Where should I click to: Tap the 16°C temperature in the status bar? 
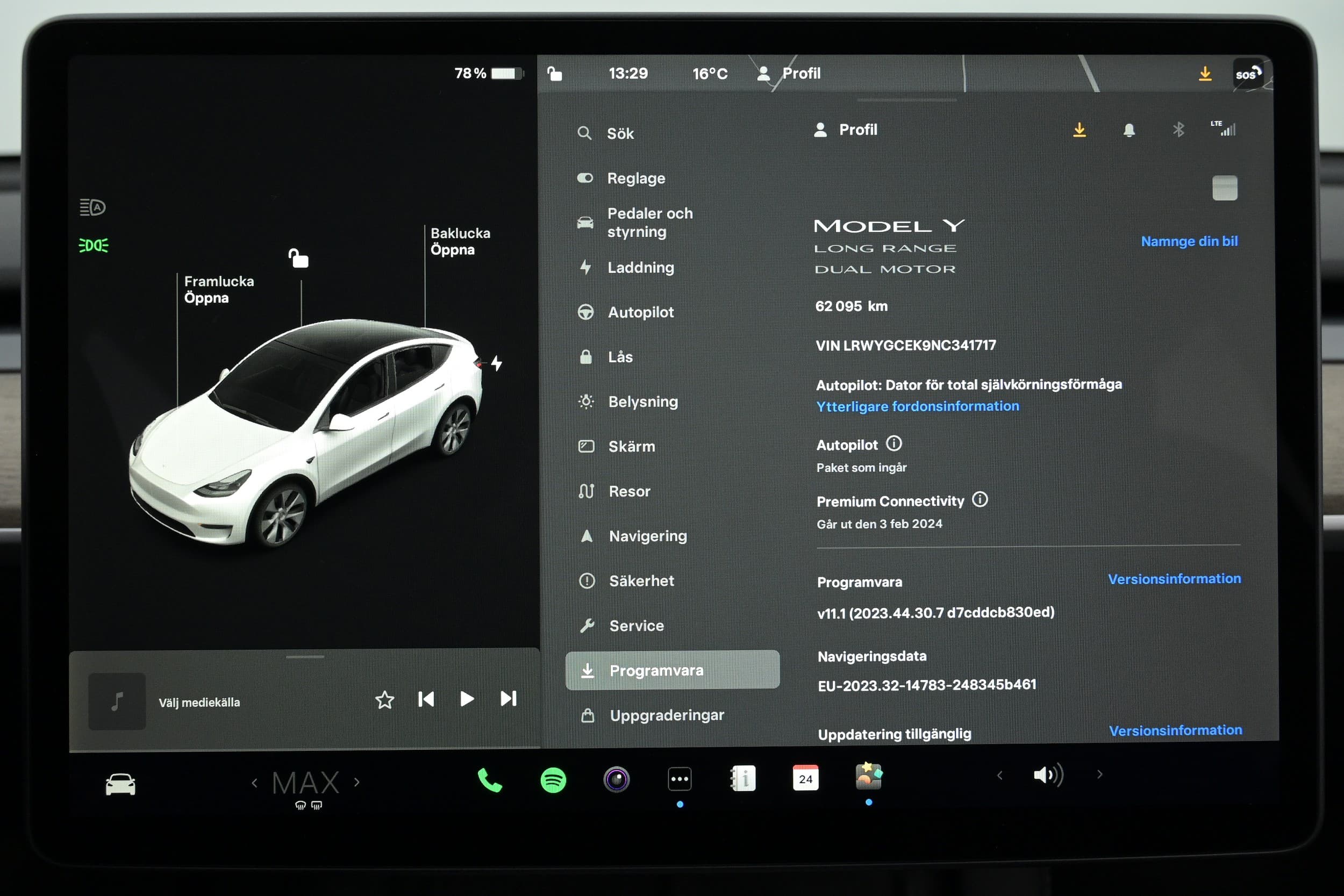(710, 74)
